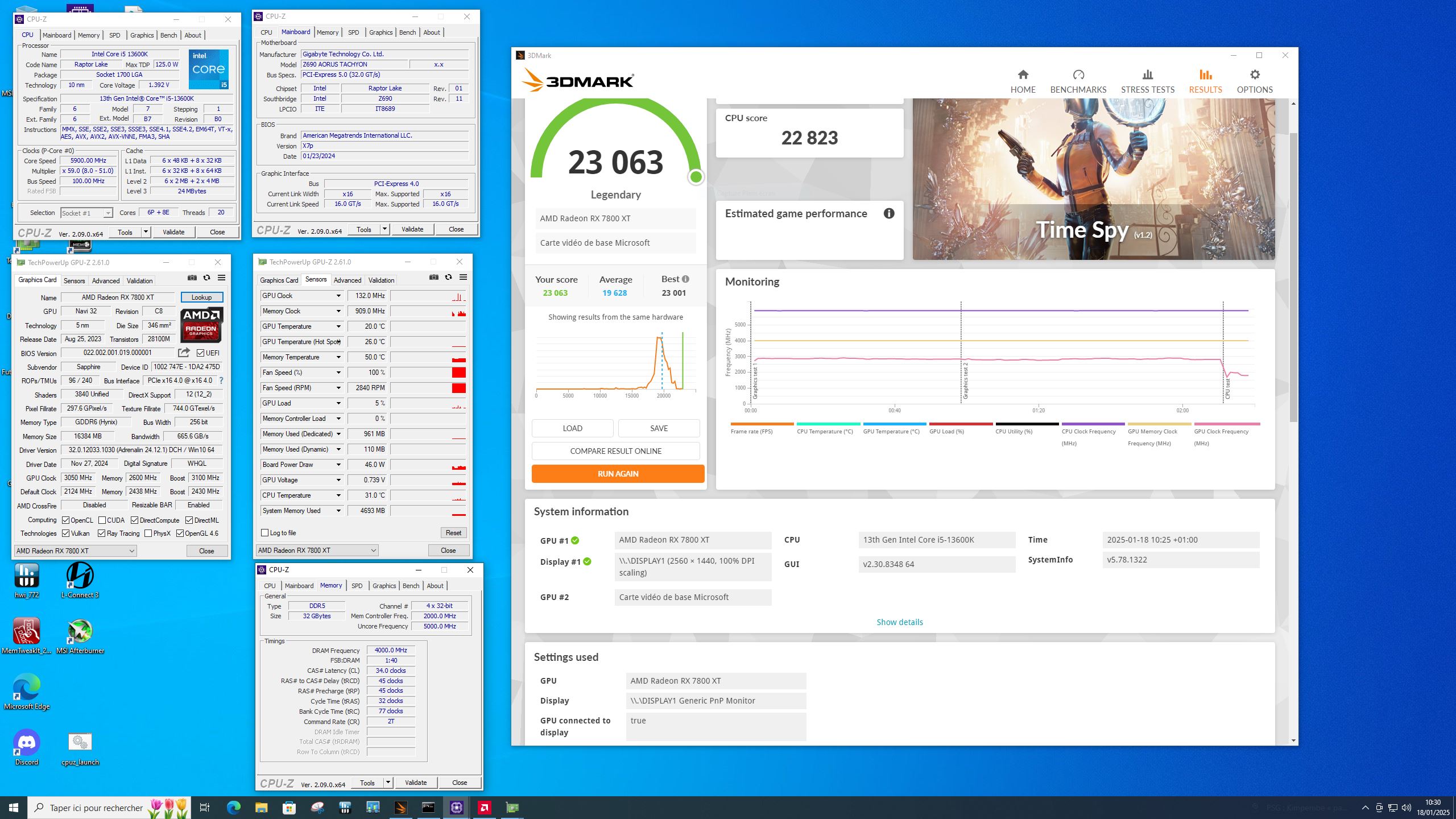Open 3DMark BENCHMARKS section
Image resolution: width=1456 pixels, height=819 pixels.
[1078, 82]
